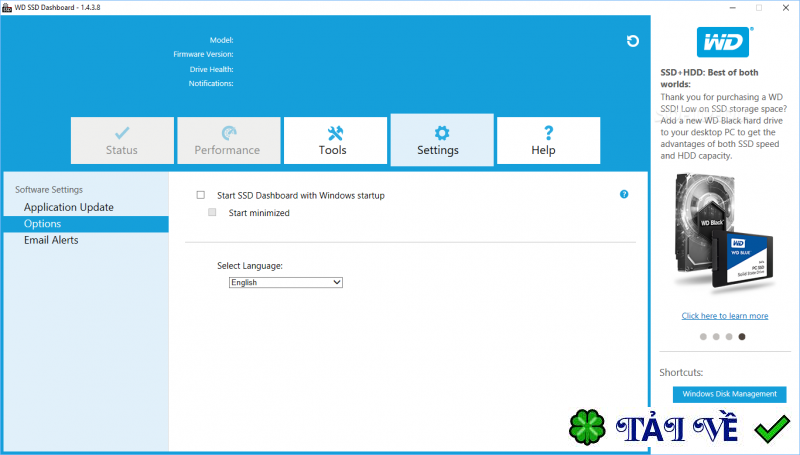
Task: Minimize the WD SSD Dashboard window
Action: point(733,8)
